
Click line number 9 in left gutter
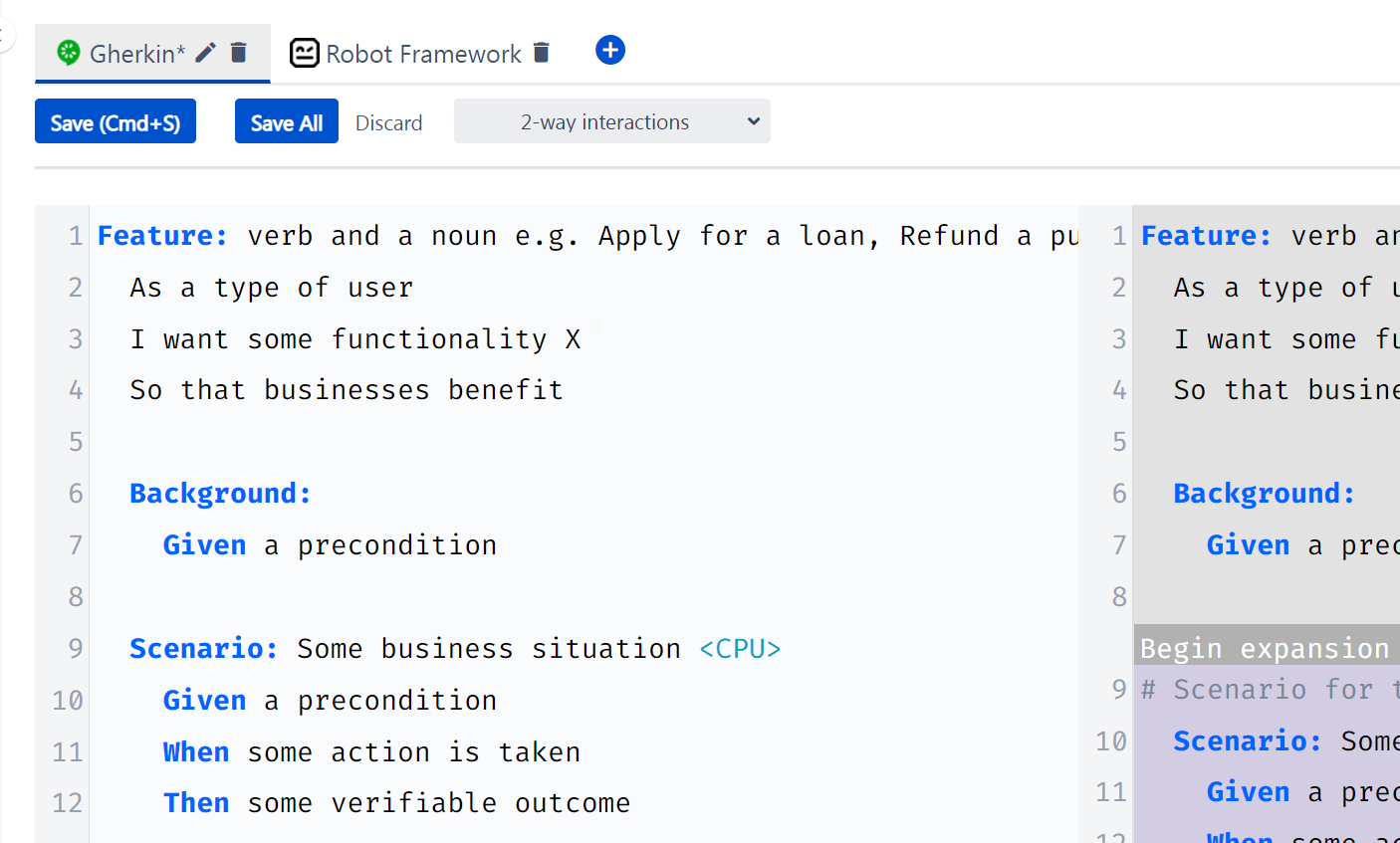[76, 649]
